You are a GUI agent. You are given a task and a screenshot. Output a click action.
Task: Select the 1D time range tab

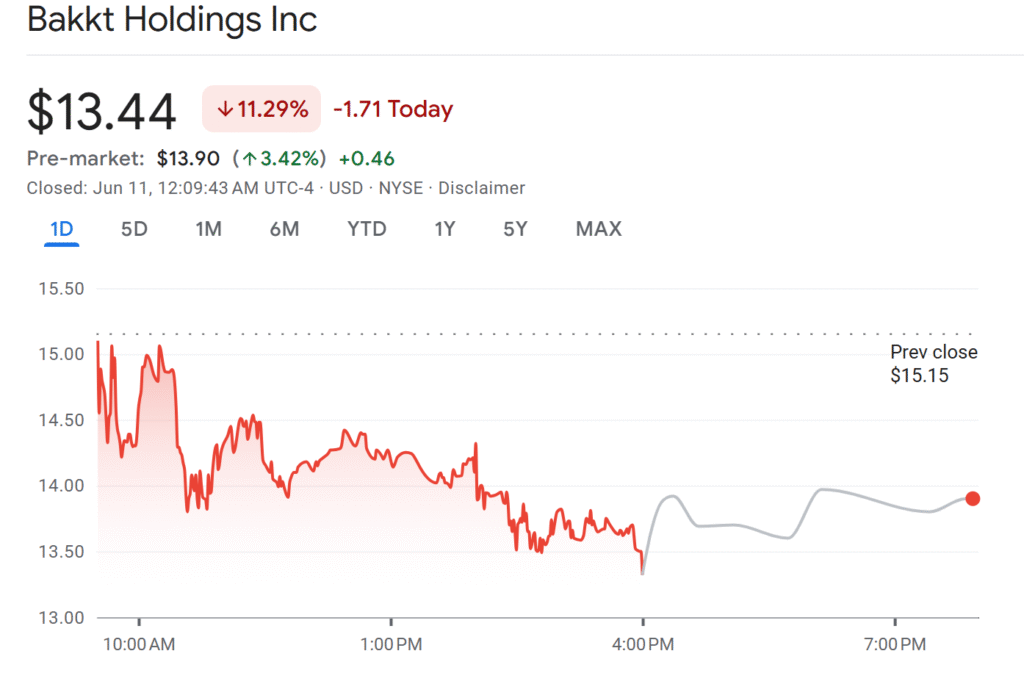(62, 229)
